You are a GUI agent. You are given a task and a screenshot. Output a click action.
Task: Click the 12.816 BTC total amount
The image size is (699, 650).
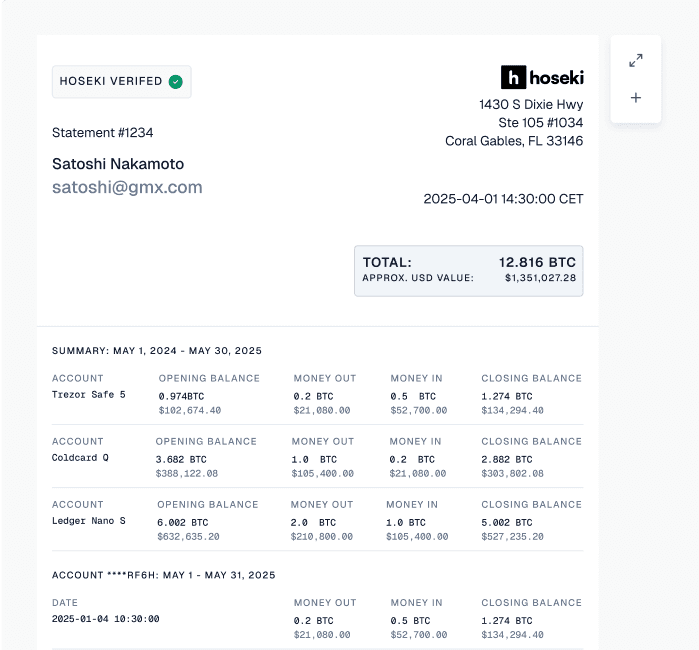click(537, 262)
